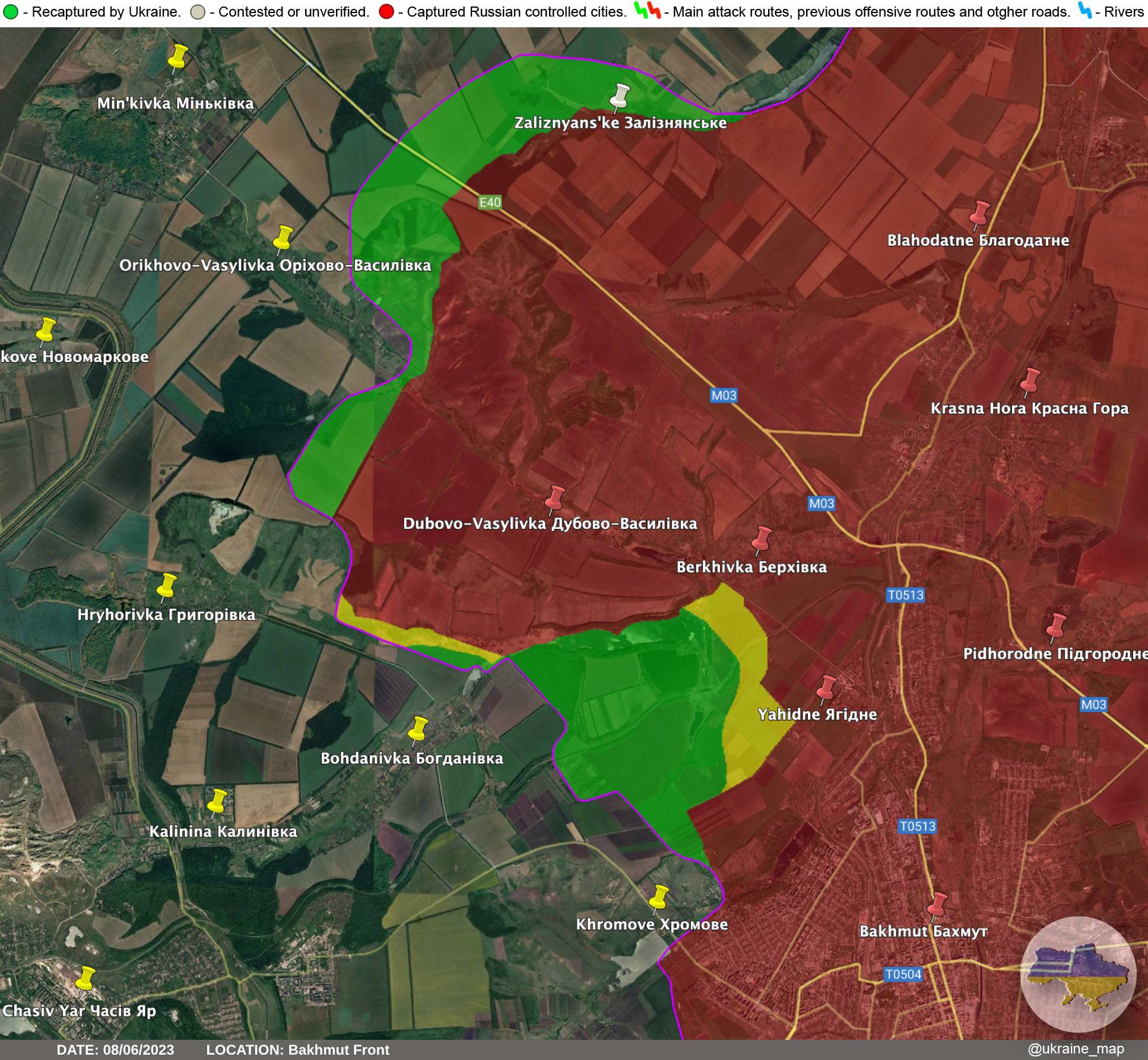
Task: Click the Krasna Hora town label
Action: click(1029, 408)
